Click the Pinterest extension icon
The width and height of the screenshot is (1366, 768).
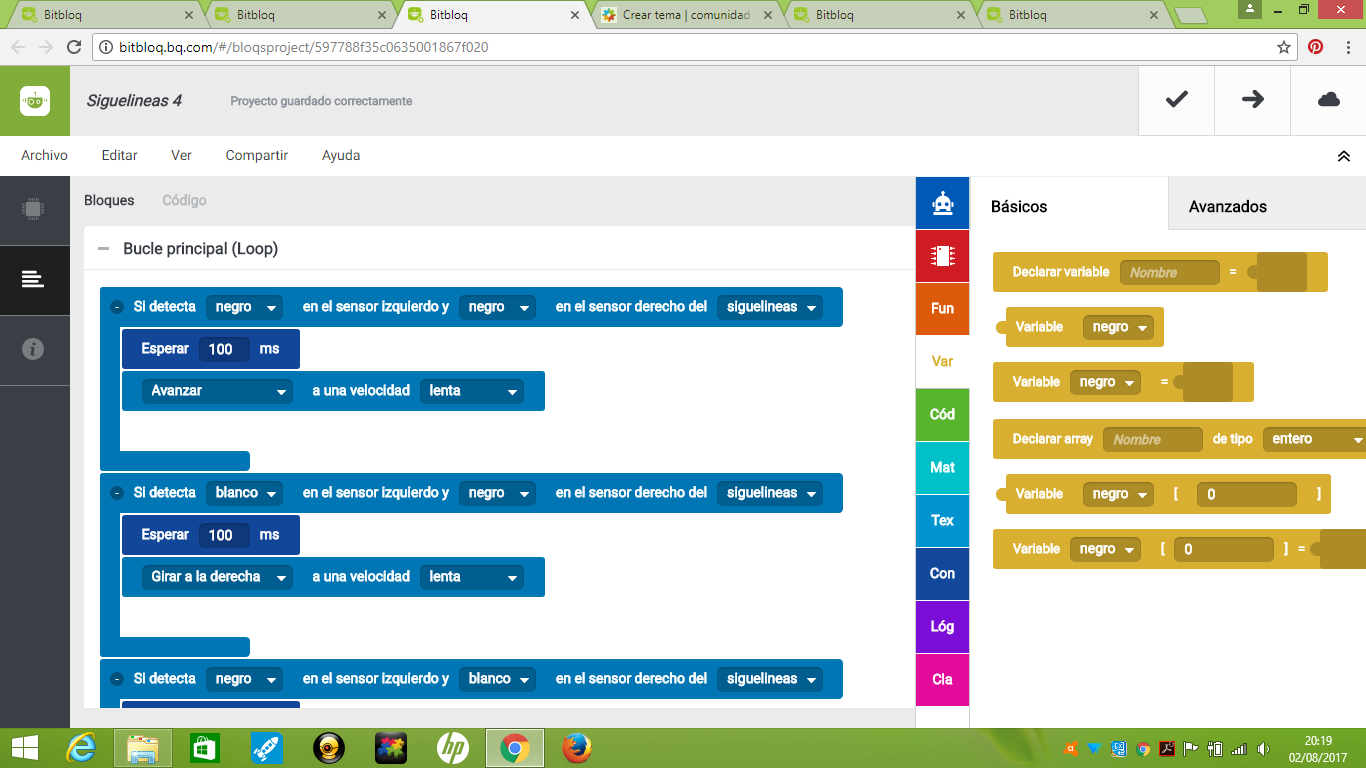[1316, 47]
